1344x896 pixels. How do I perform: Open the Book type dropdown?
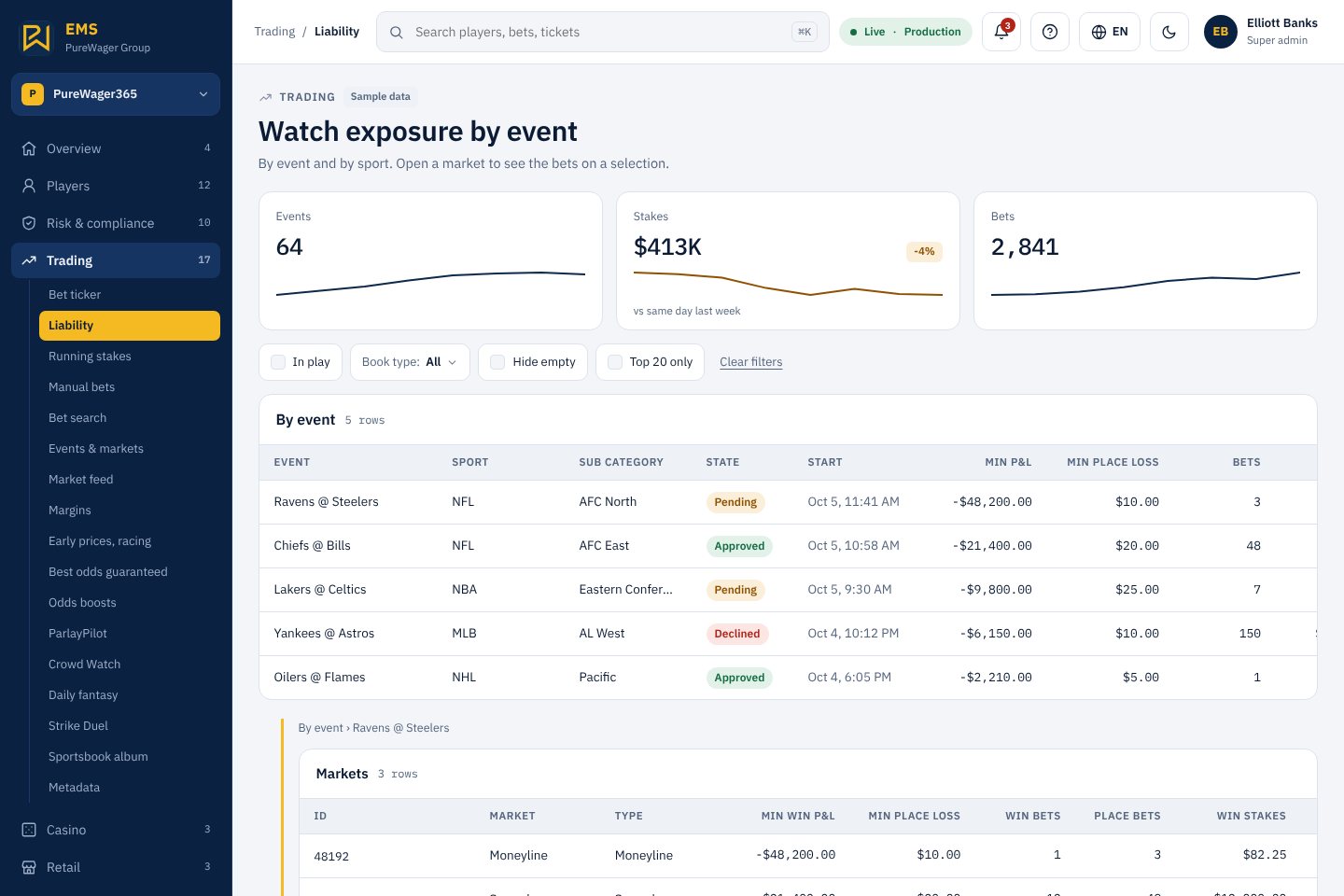[410, 362]
